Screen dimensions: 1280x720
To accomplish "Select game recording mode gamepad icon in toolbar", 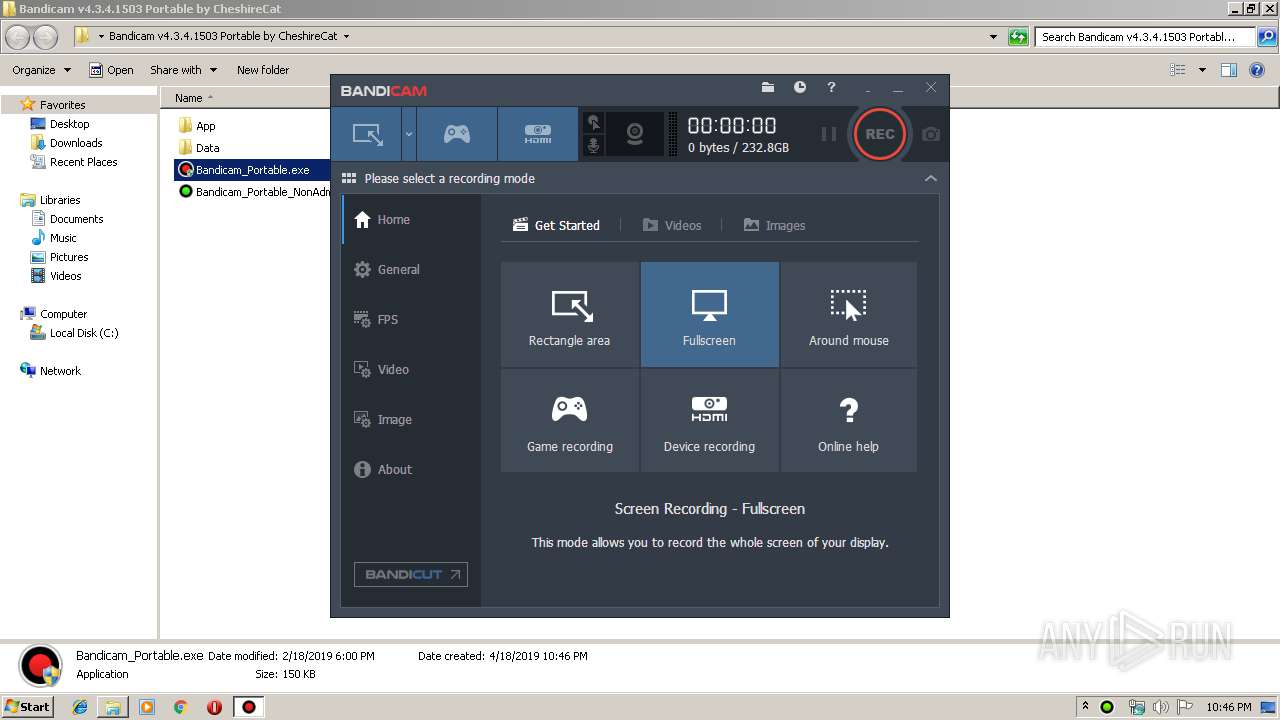I will [x=457, y=134].
